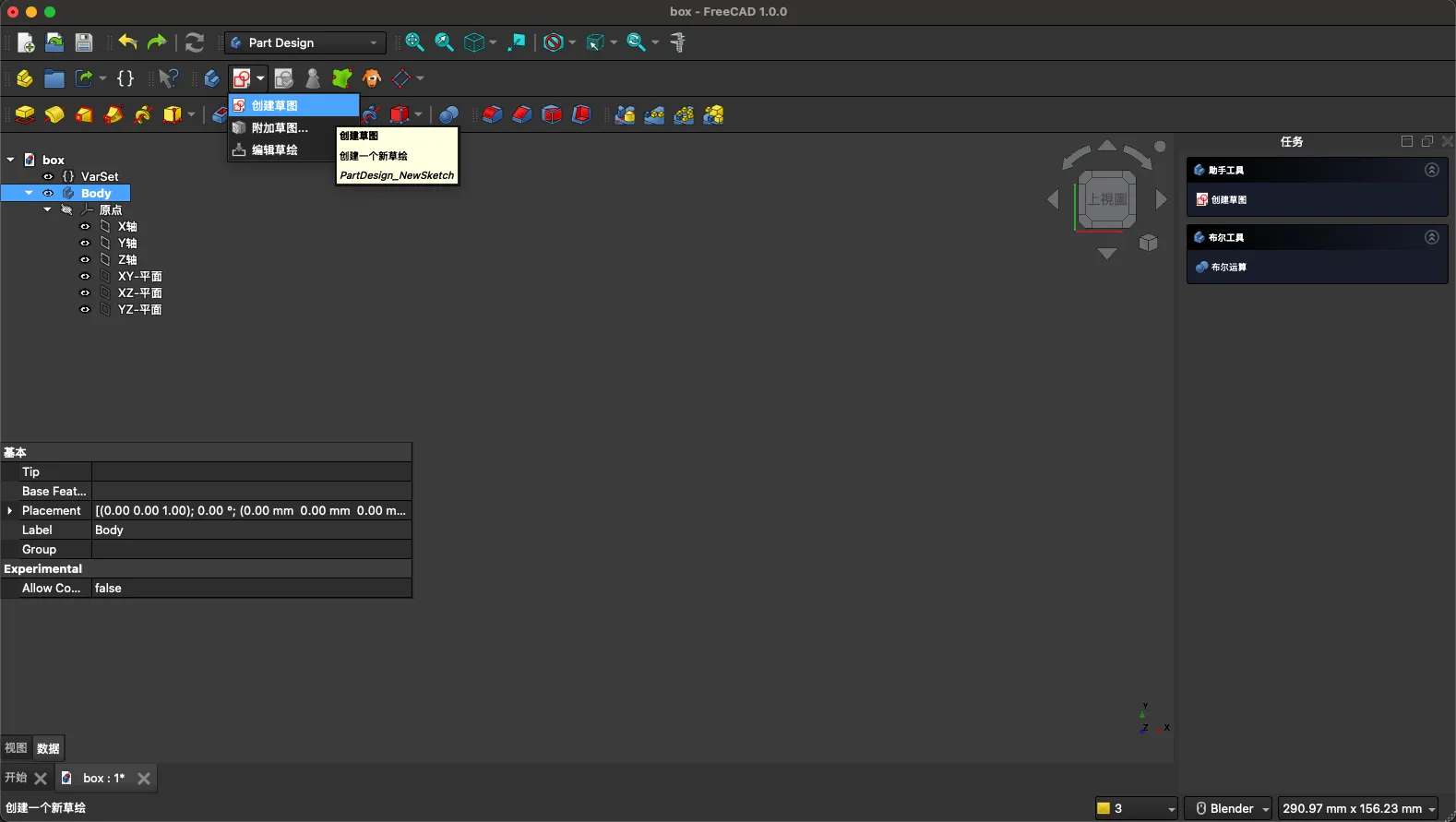Viewport: 1456px width, 822px height.
Task: Collapse the 布尔工具 task section
Action: point(1431,237)
